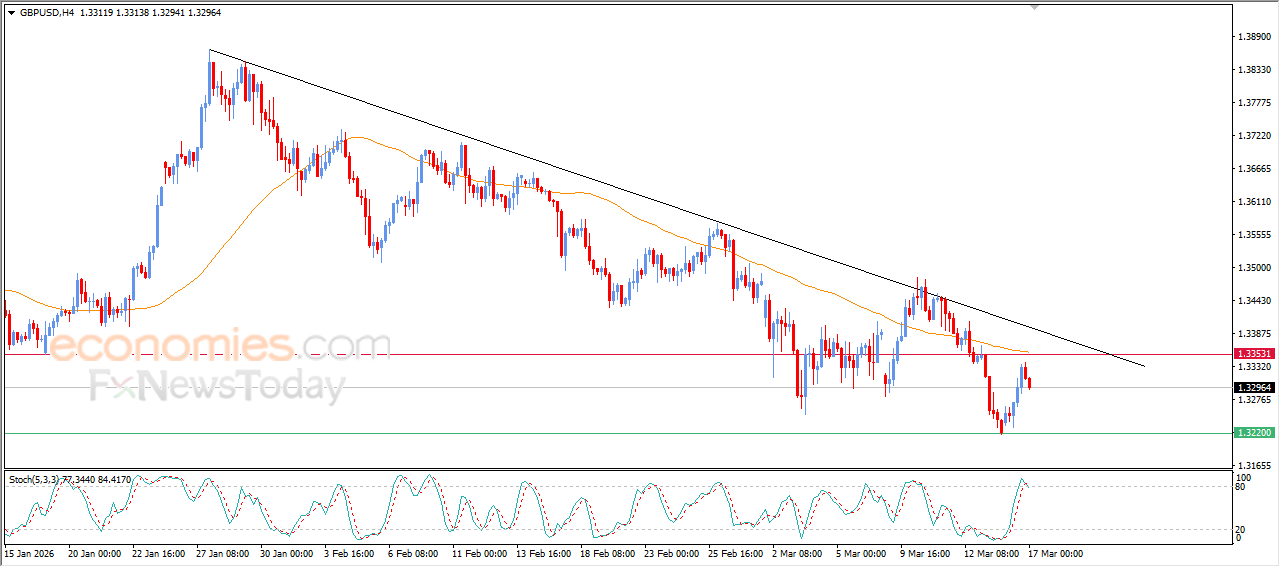Click the stochastic 80 level label

pyautogui.click(x=1242, y=487)
